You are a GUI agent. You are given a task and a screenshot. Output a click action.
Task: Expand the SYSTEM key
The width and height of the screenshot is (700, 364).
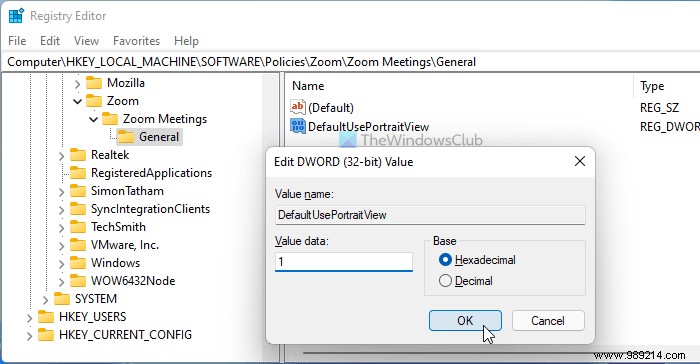(x=45, y=299)
